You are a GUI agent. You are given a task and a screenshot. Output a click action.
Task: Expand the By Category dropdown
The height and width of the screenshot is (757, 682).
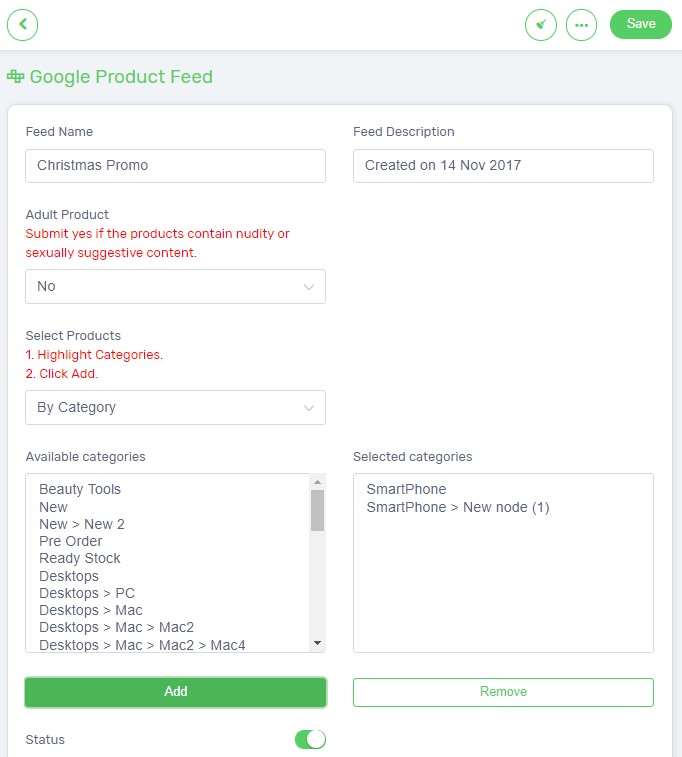tap(175, 407)
